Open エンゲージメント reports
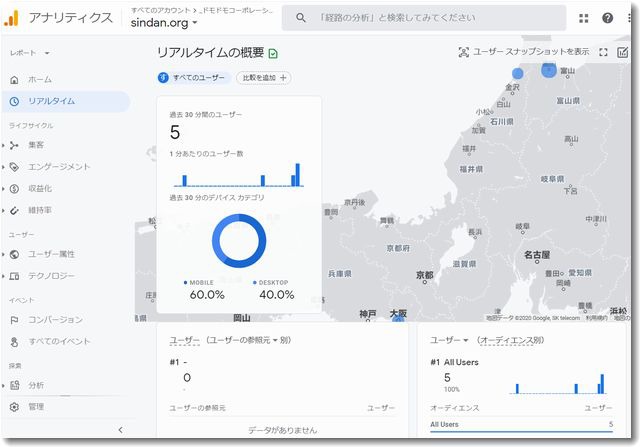This screenshot has width=640, height=447. (x=59, y=167)
